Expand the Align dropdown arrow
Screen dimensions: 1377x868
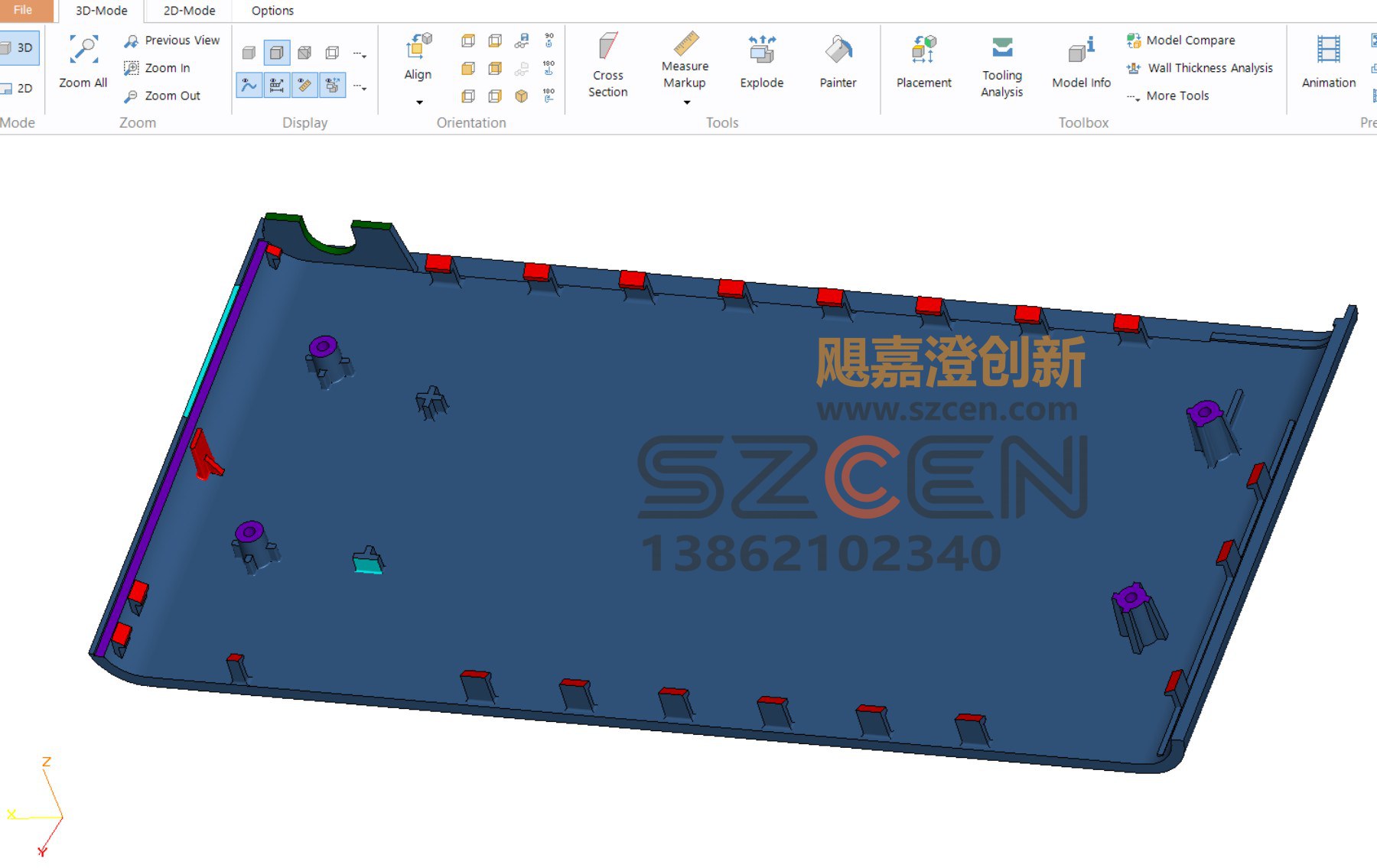pos(418,102)
